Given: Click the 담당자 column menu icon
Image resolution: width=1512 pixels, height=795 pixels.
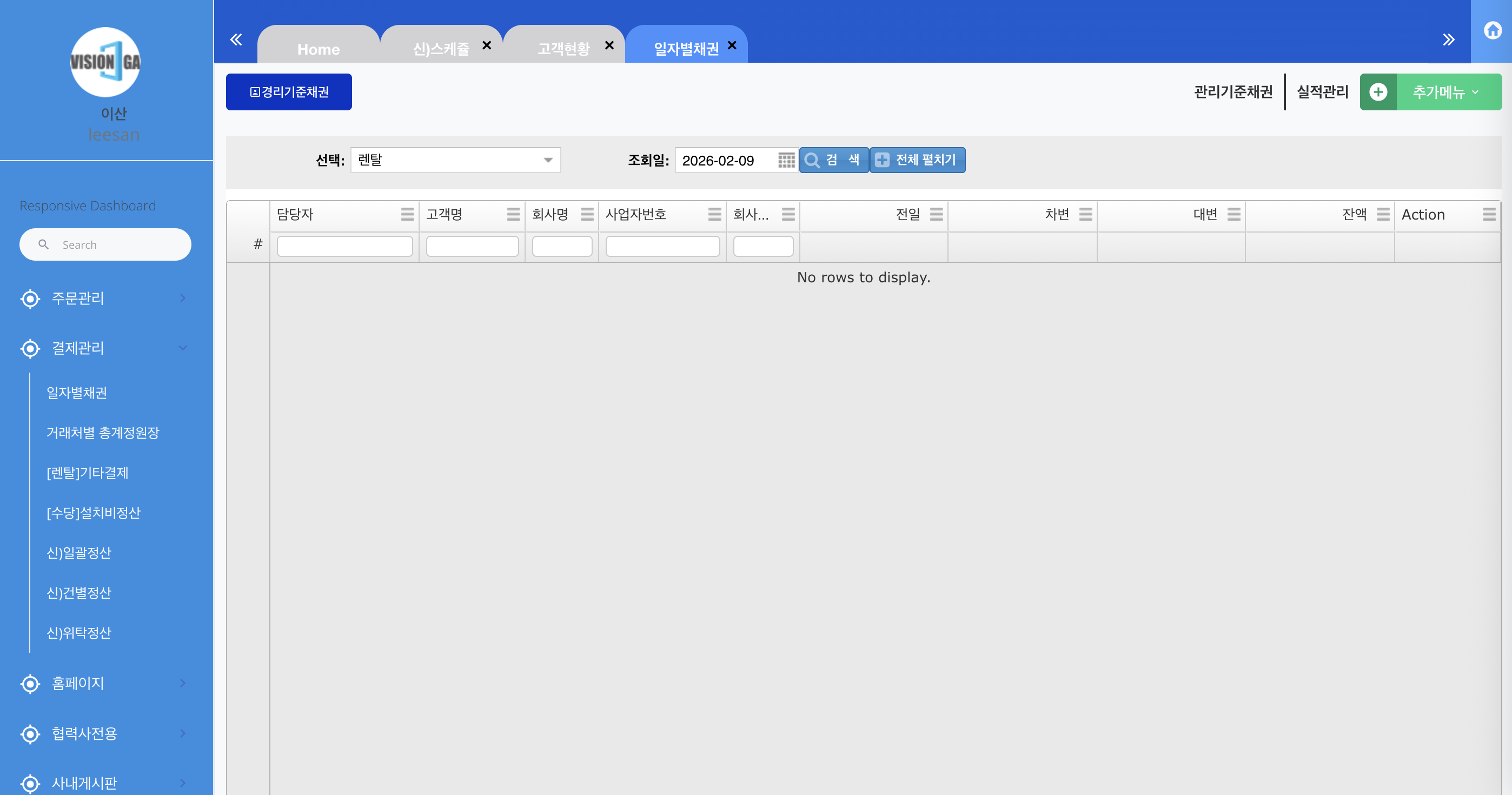Looking at the screenshot, I should [x=407, y=214].
